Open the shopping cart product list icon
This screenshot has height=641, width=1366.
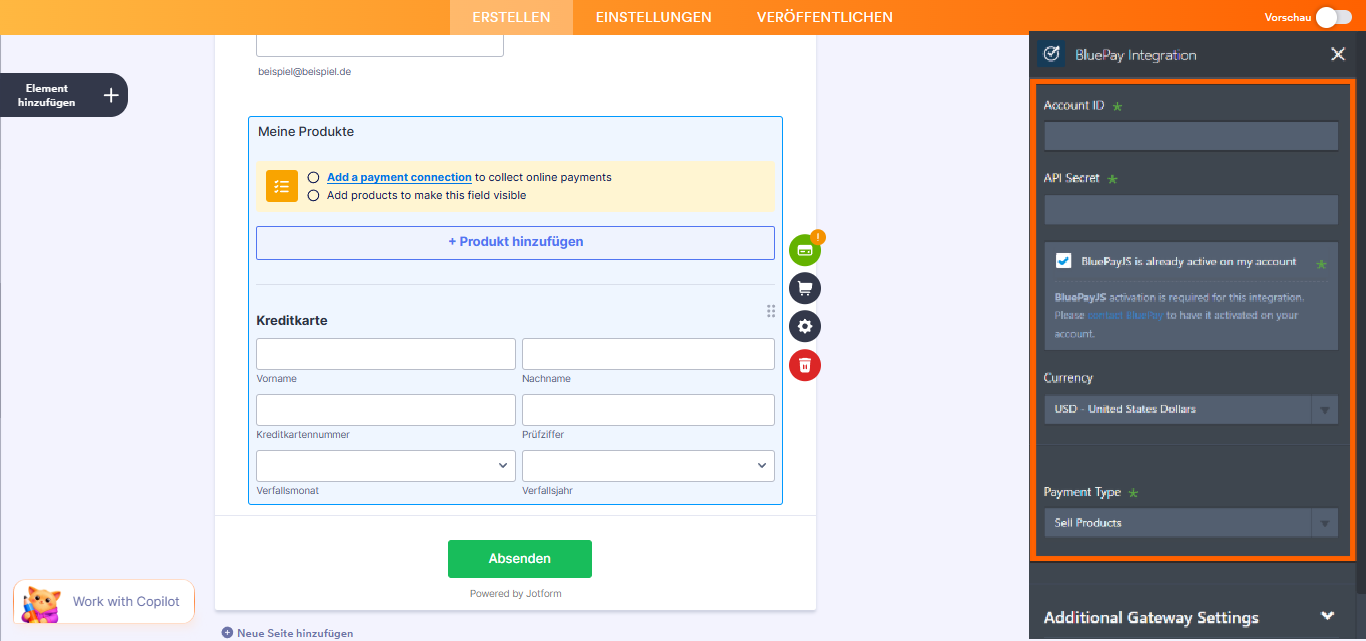coord(804,289)
